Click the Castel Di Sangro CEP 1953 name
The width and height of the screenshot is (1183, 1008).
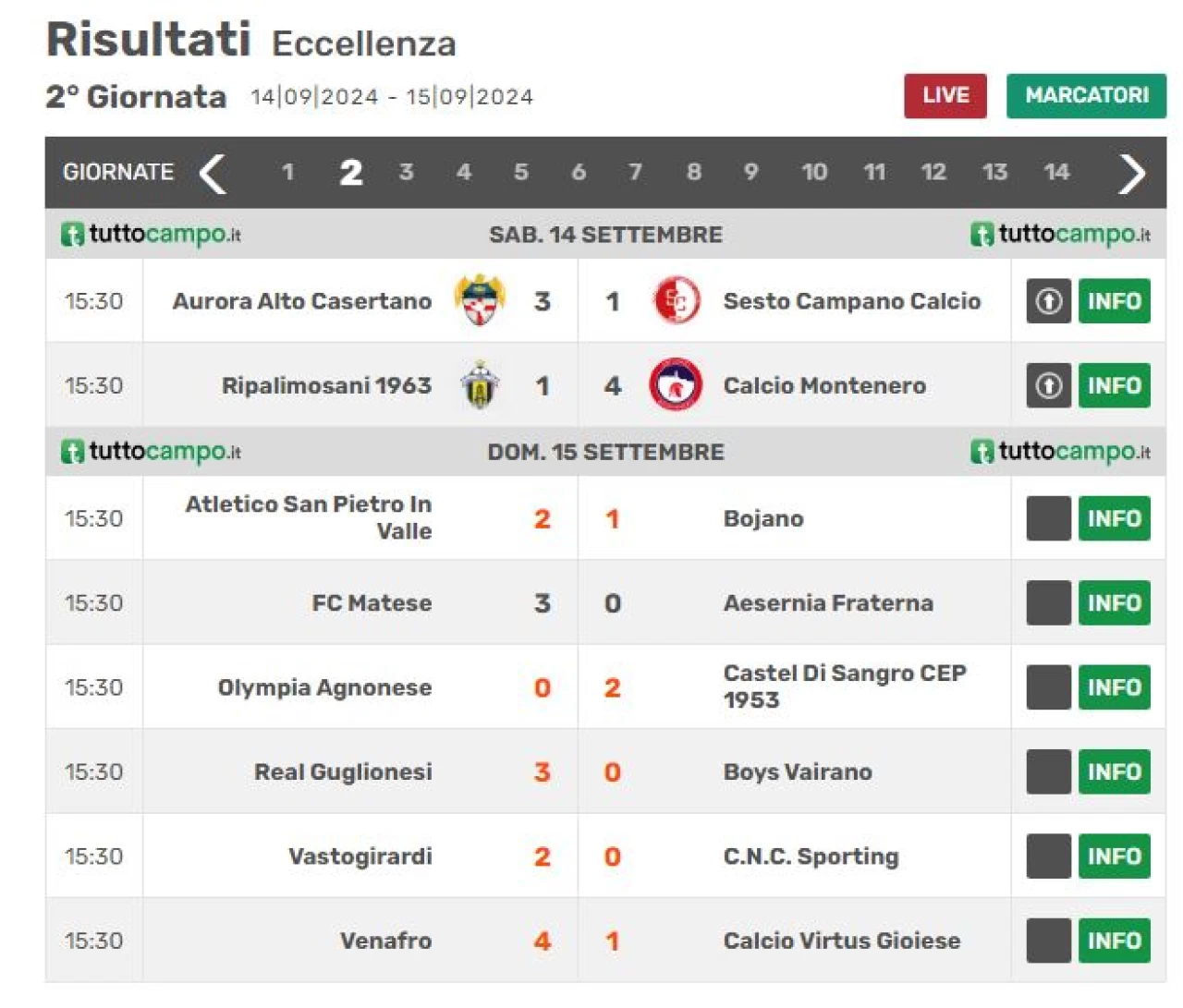point(845,686)
